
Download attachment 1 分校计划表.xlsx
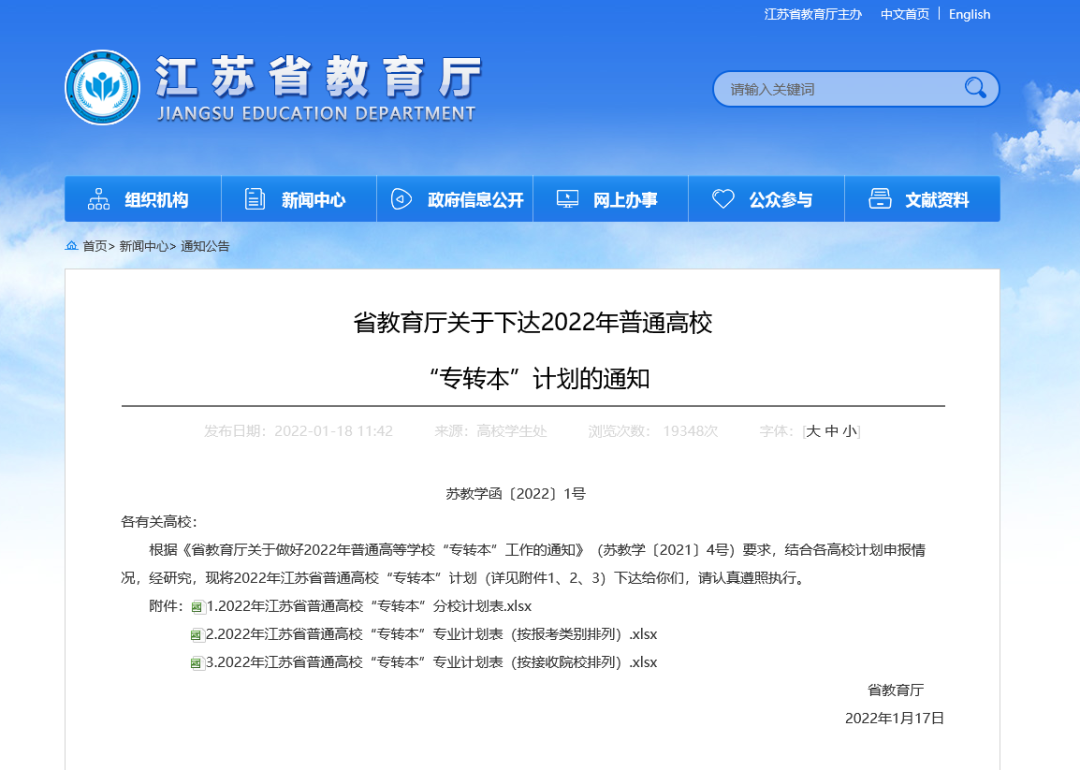[368, 606]
